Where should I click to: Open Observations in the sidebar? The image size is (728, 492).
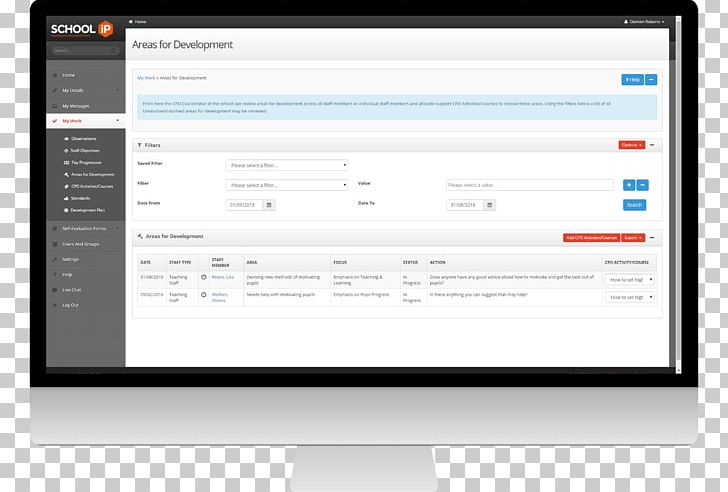coord(84,138)
